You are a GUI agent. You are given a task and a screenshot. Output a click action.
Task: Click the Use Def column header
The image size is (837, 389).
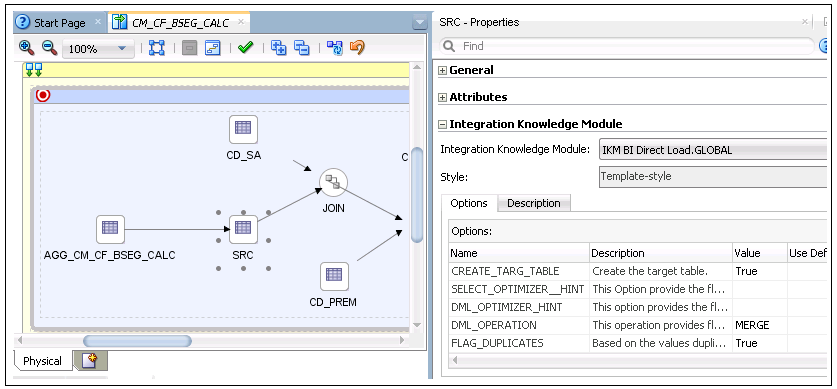pos(807,253)
